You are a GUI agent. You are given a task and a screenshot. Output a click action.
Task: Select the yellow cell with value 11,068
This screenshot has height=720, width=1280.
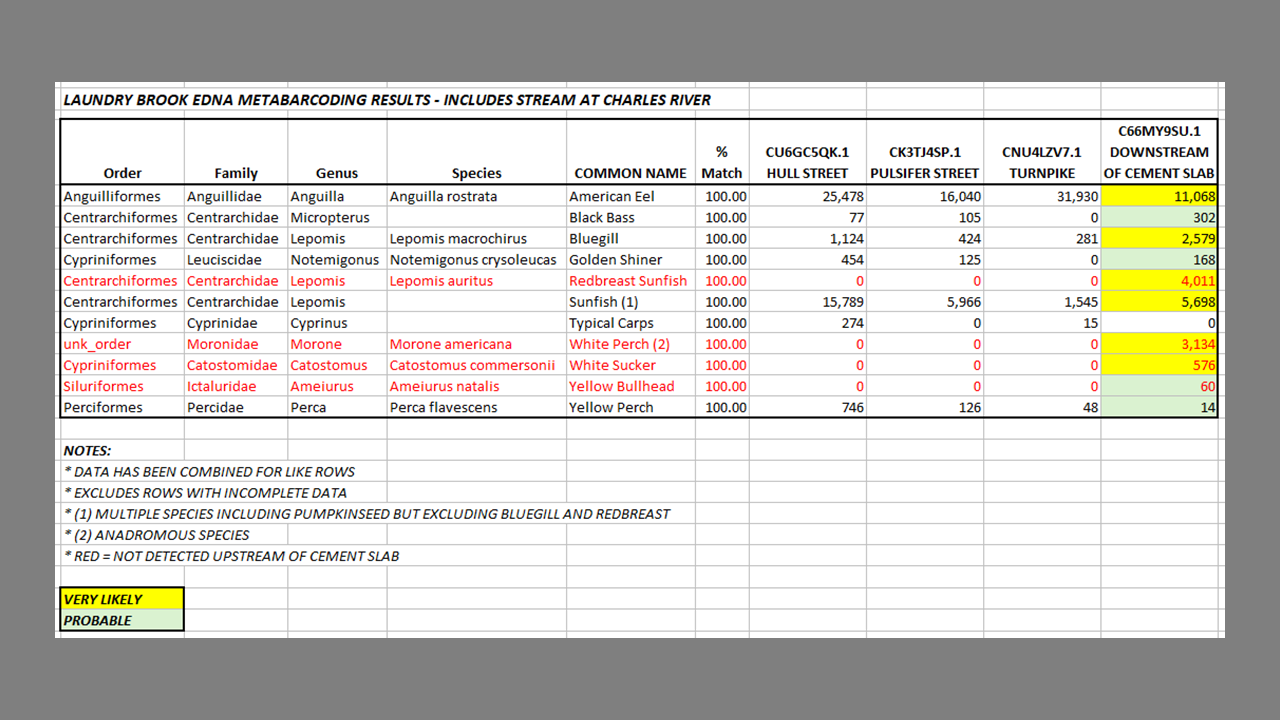pos(1160,197)
